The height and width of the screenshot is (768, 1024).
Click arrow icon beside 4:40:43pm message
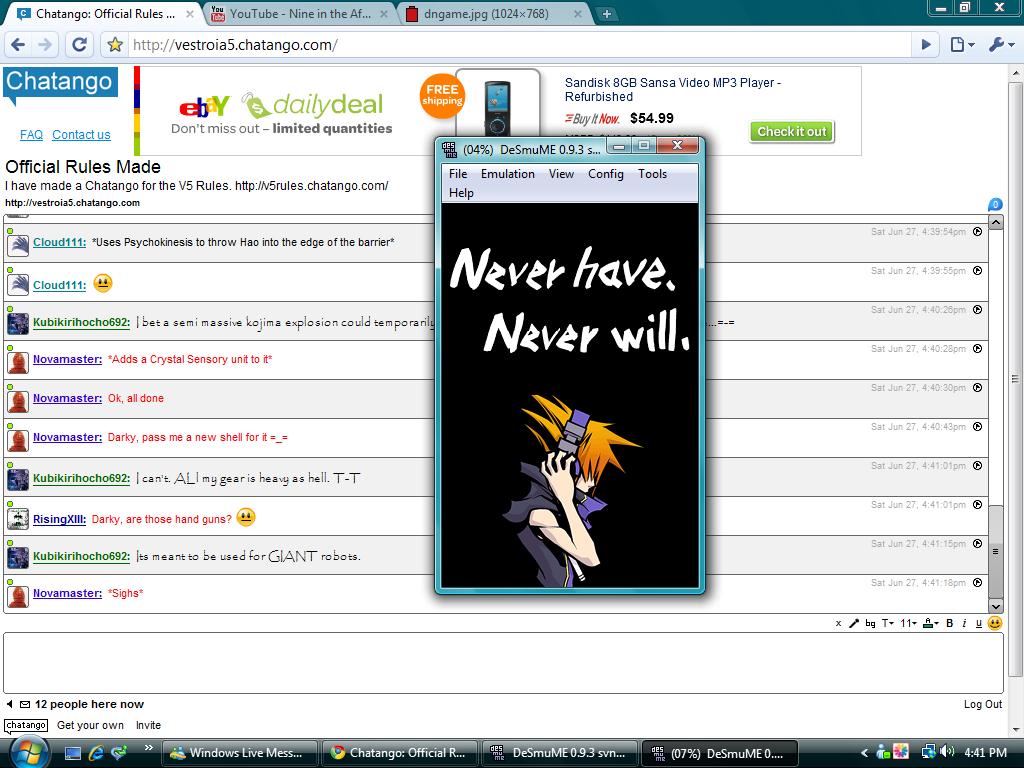[978, 426]
